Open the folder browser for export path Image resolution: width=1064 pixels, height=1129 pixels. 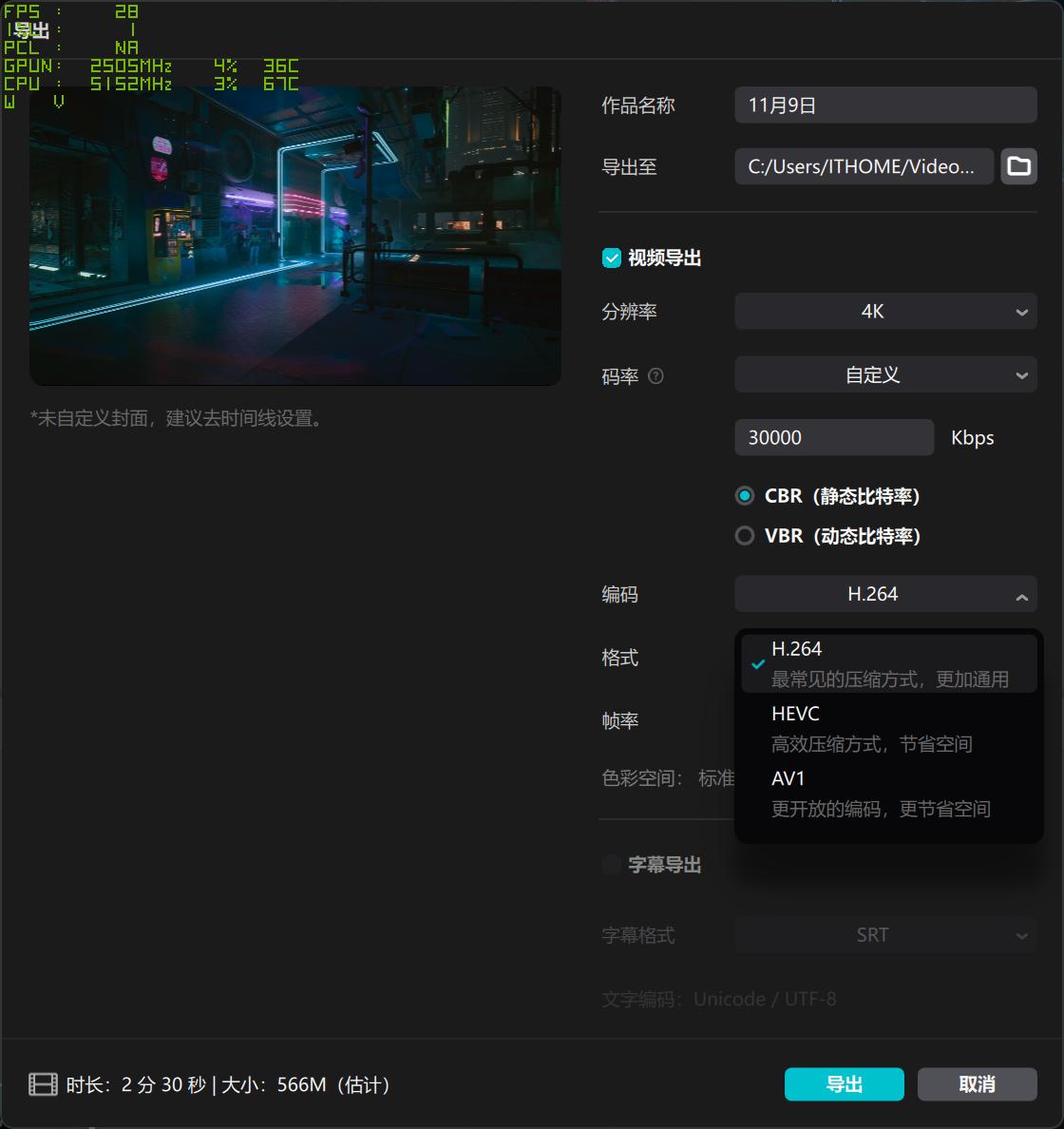(x=1018, y=166)
